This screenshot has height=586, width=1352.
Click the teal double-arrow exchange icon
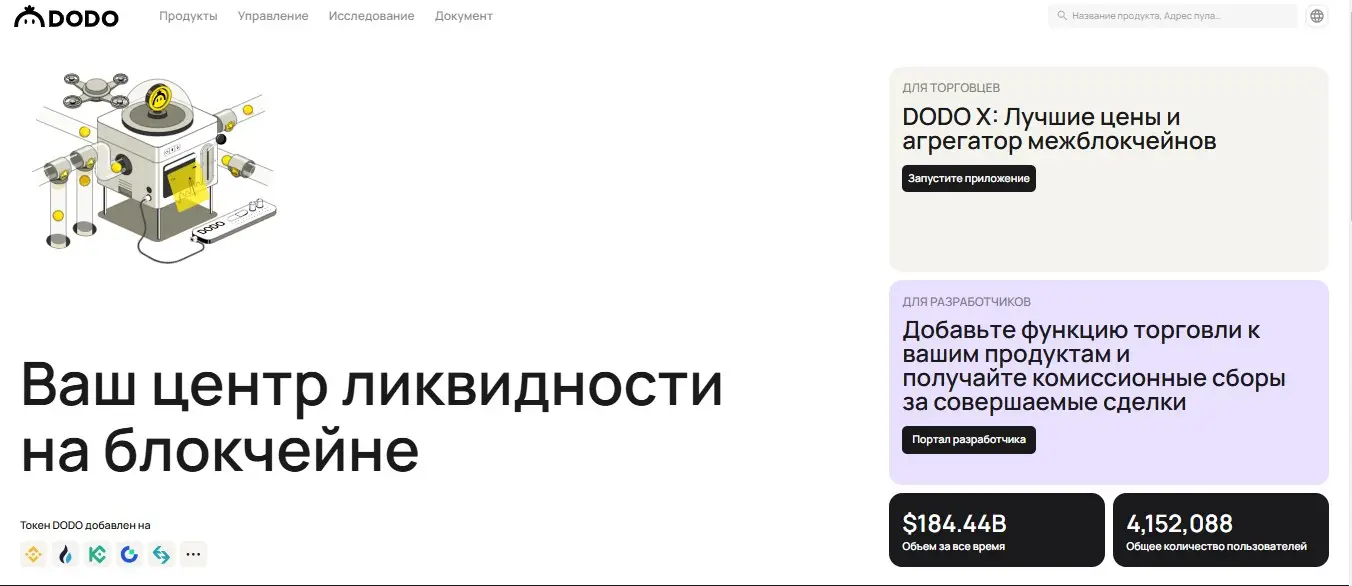tap(161, 554)
